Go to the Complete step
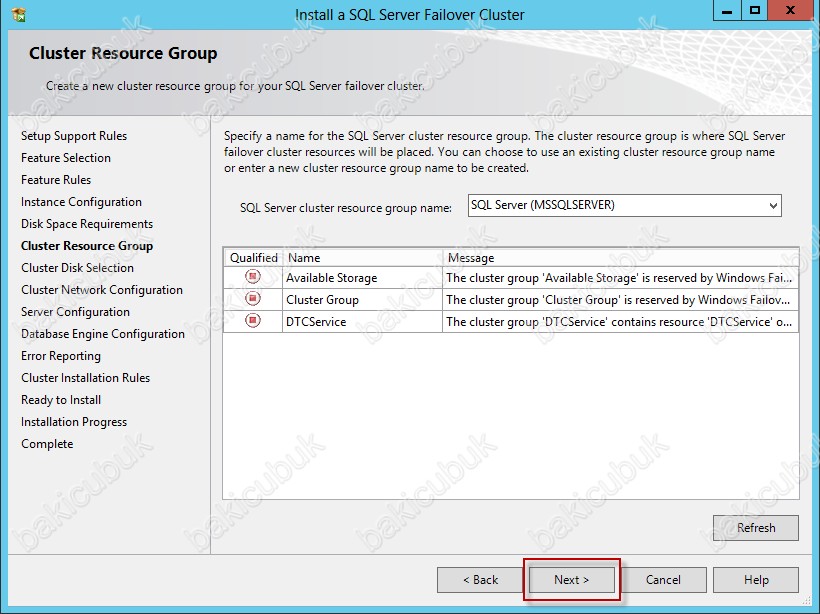This screenshot has height=614, width=820. pos(47,444)
